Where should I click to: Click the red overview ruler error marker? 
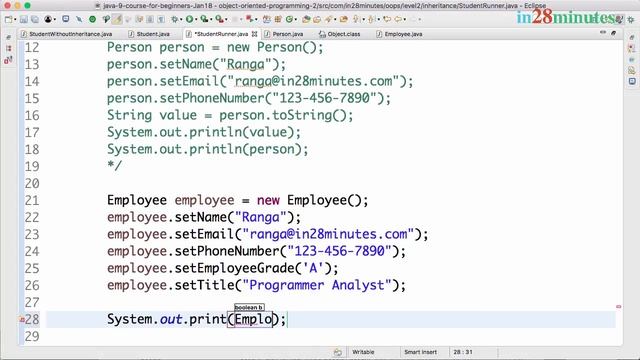tap(619, 307)
